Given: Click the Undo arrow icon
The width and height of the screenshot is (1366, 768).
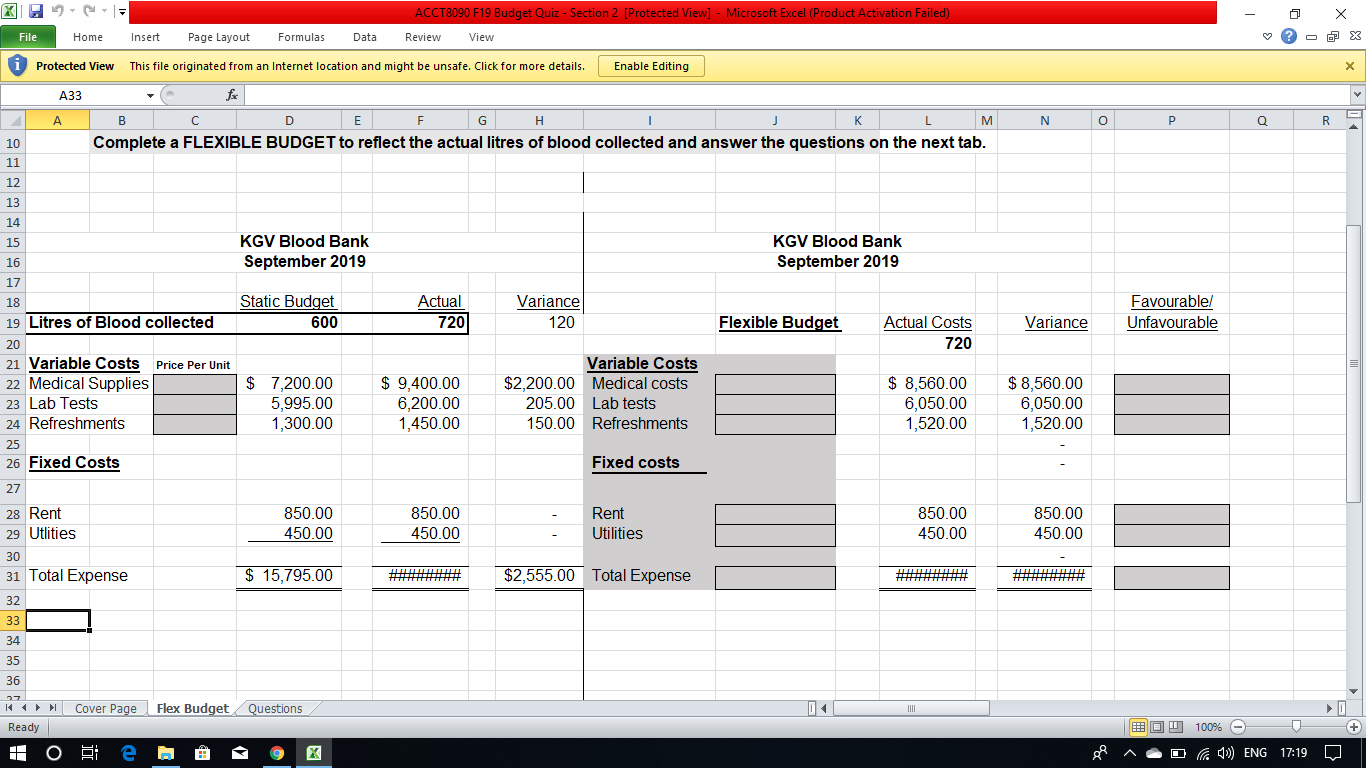Looking at the screenshot, I should pos(60,12).
